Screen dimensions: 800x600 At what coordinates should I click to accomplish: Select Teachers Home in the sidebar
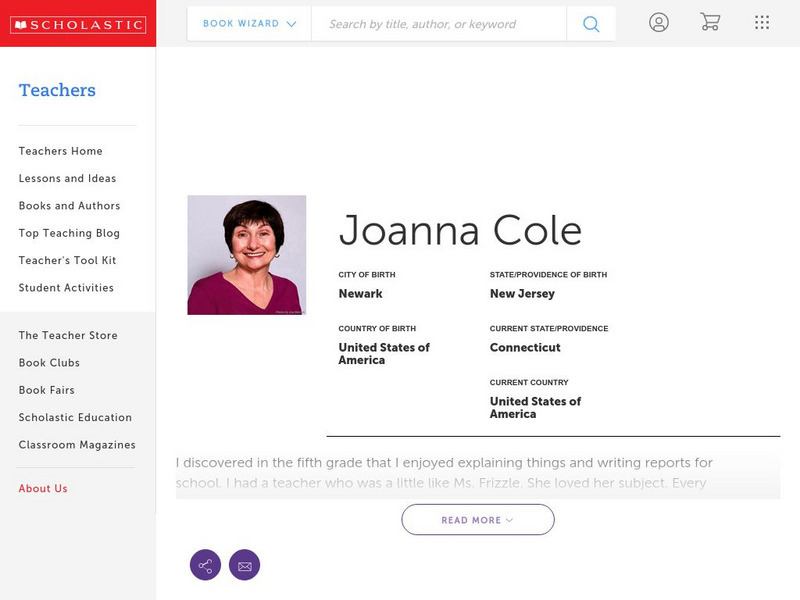59,150
